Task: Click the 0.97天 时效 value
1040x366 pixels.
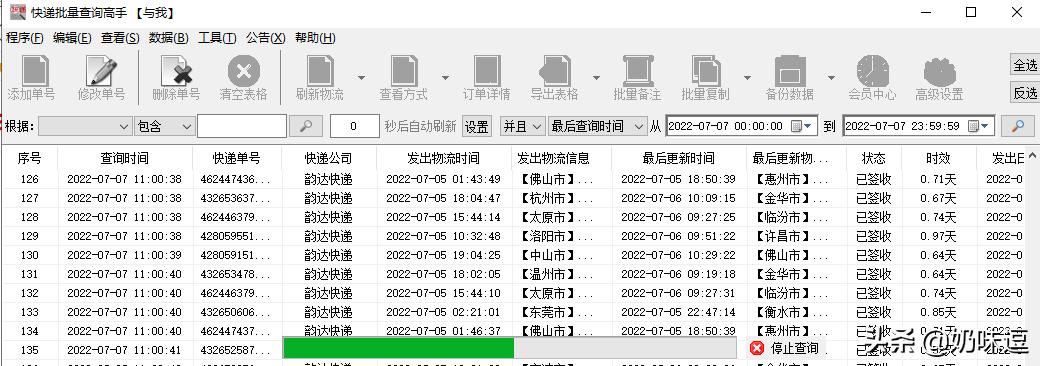Action: pos(938,236)
